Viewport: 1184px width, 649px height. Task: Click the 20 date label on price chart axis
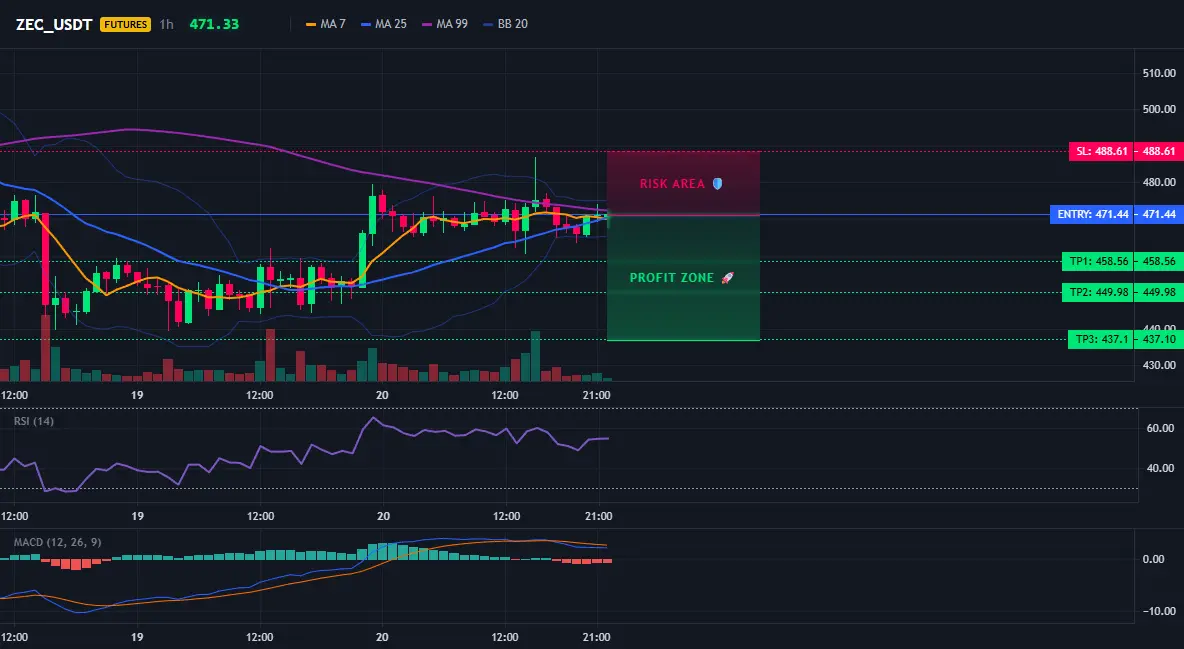point(382,395)
